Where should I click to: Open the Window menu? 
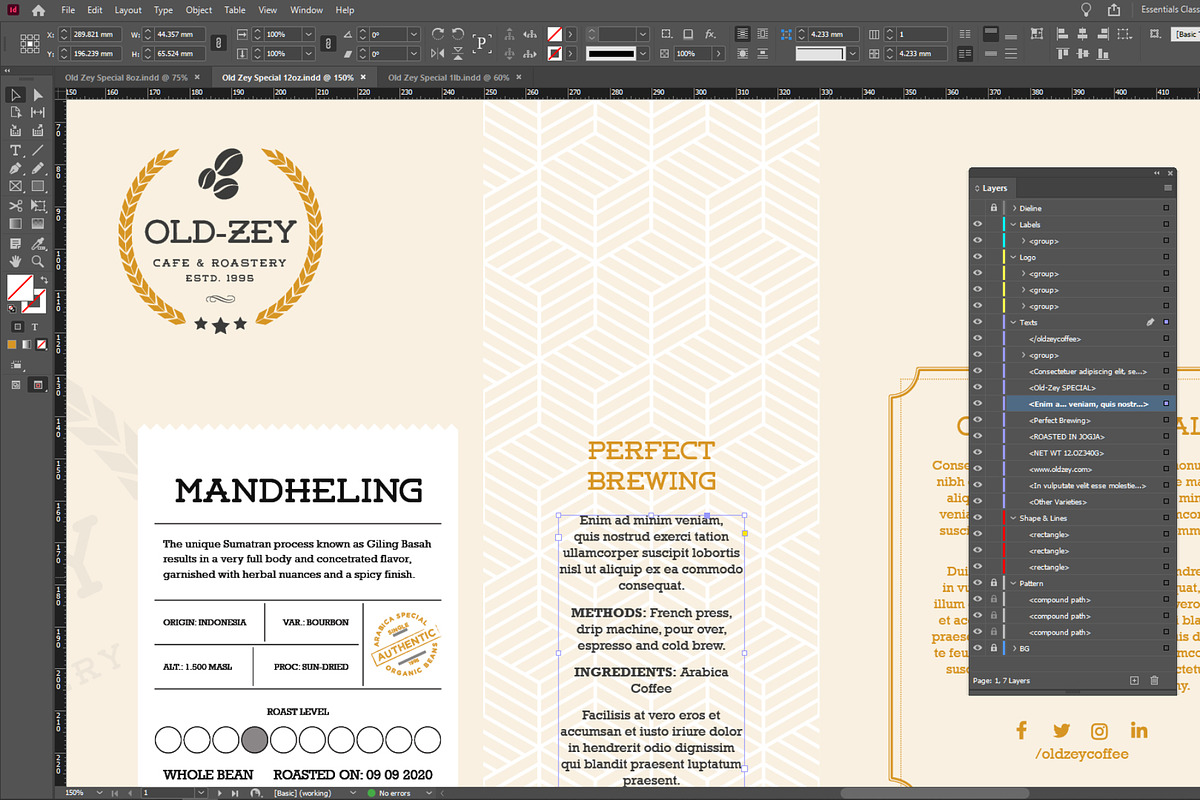click(x=306, y=10)
